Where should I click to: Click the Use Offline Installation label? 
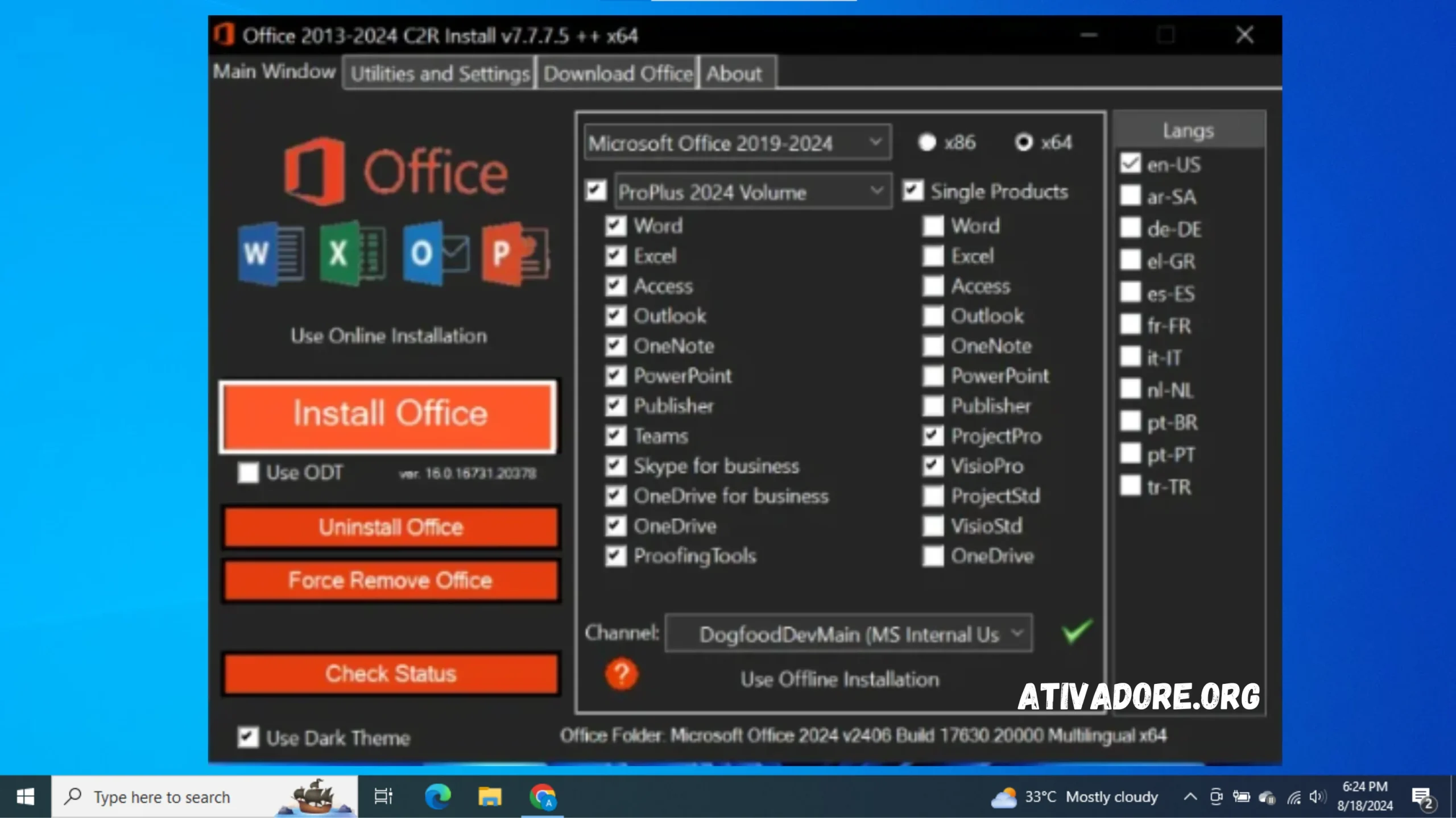pos(840,679)
